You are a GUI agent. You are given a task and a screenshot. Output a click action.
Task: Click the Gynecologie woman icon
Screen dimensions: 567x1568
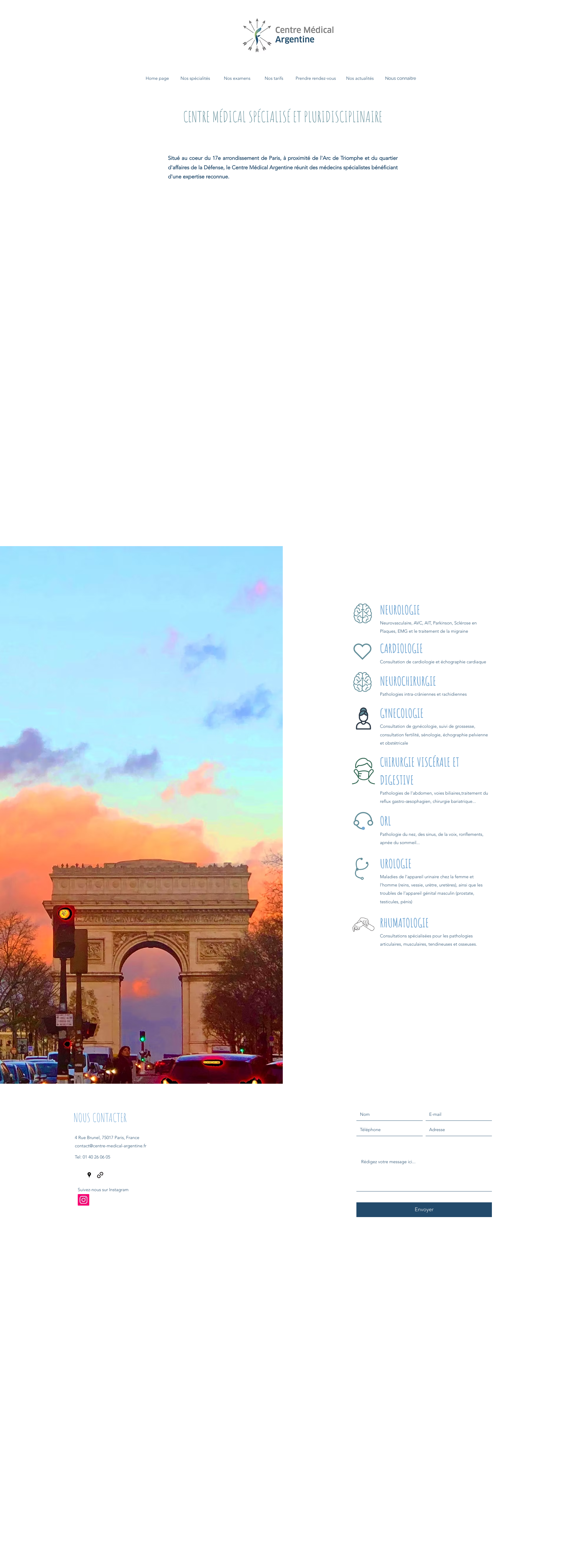363,718
